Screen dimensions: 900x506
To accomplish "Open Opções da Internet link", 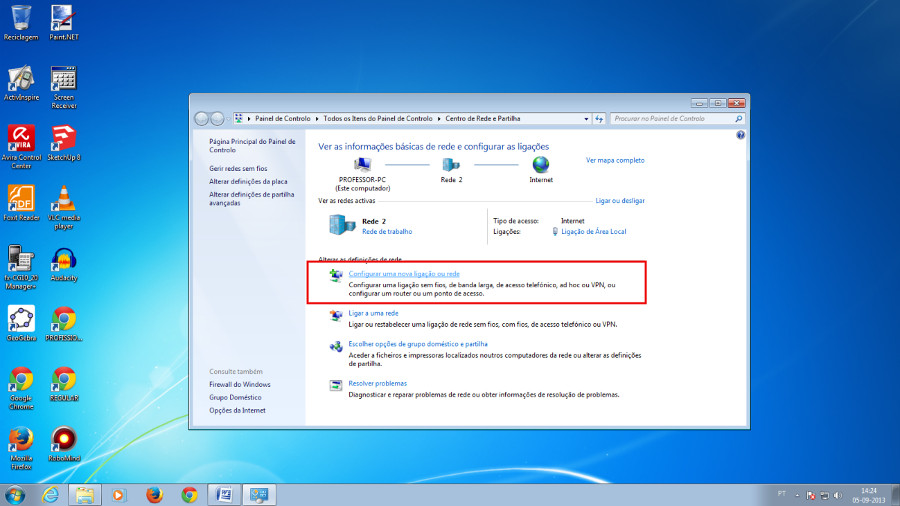I will click(237, 411).
